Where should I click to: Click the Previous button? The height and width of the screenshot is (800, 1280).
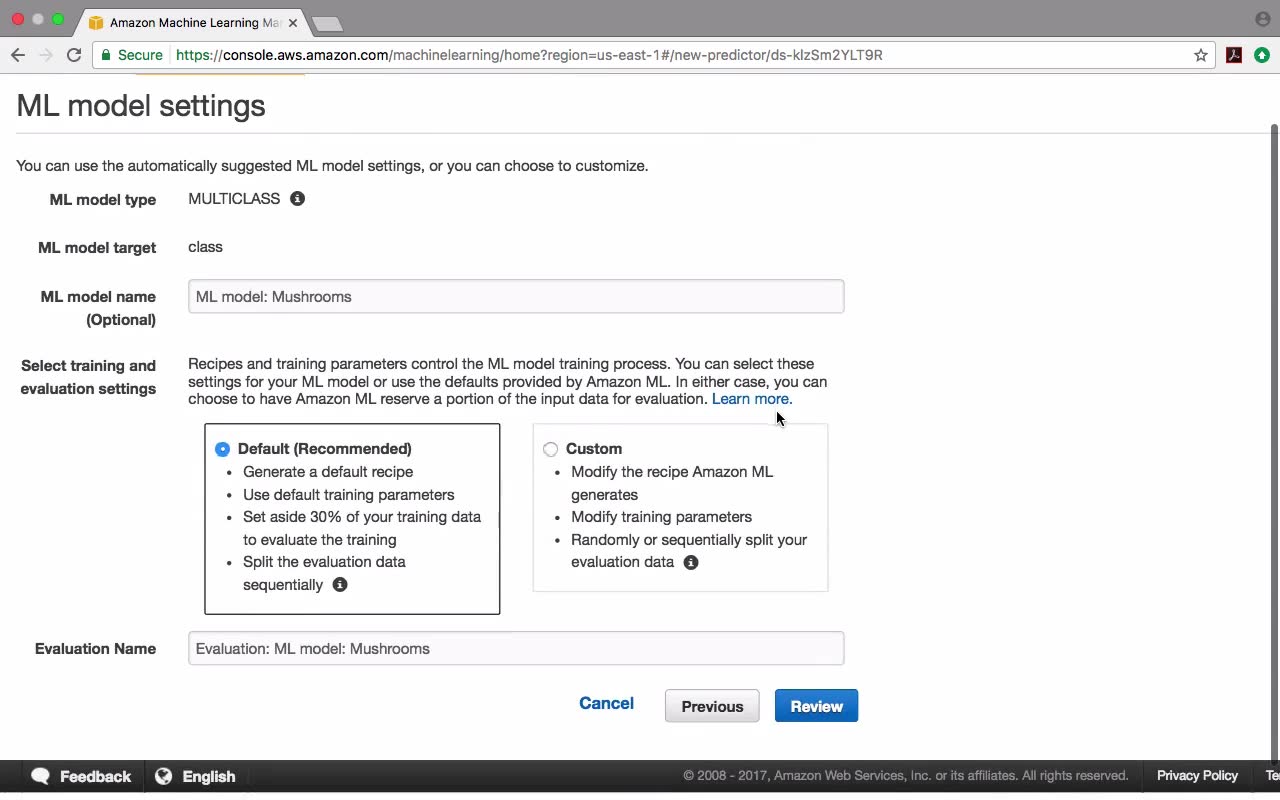[712, 706]
